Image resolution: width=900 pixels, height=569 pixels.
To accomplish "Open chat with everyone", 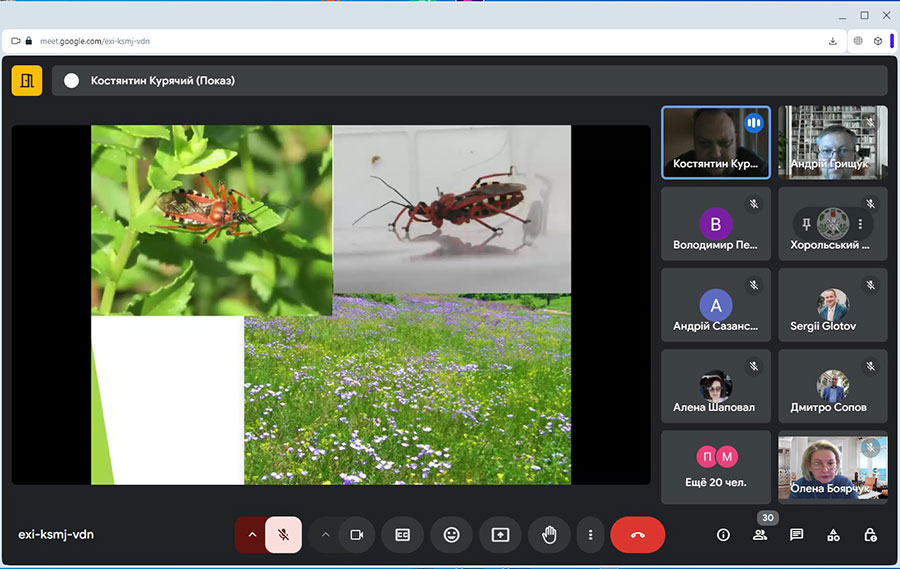I will pyautogui.click(x=797, y=535).
